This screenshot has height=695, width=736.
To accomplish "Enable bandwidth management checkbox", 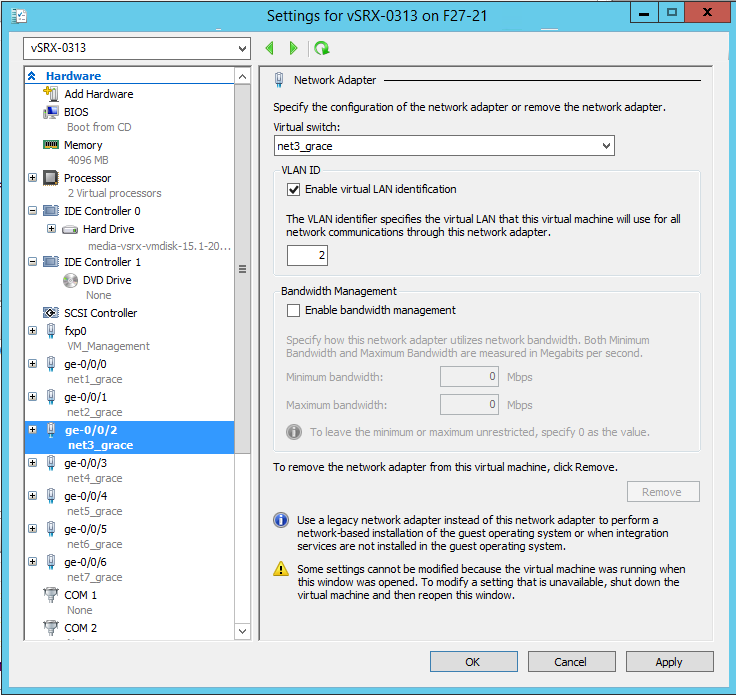I will pyautogui.click(x=293, y=310).
